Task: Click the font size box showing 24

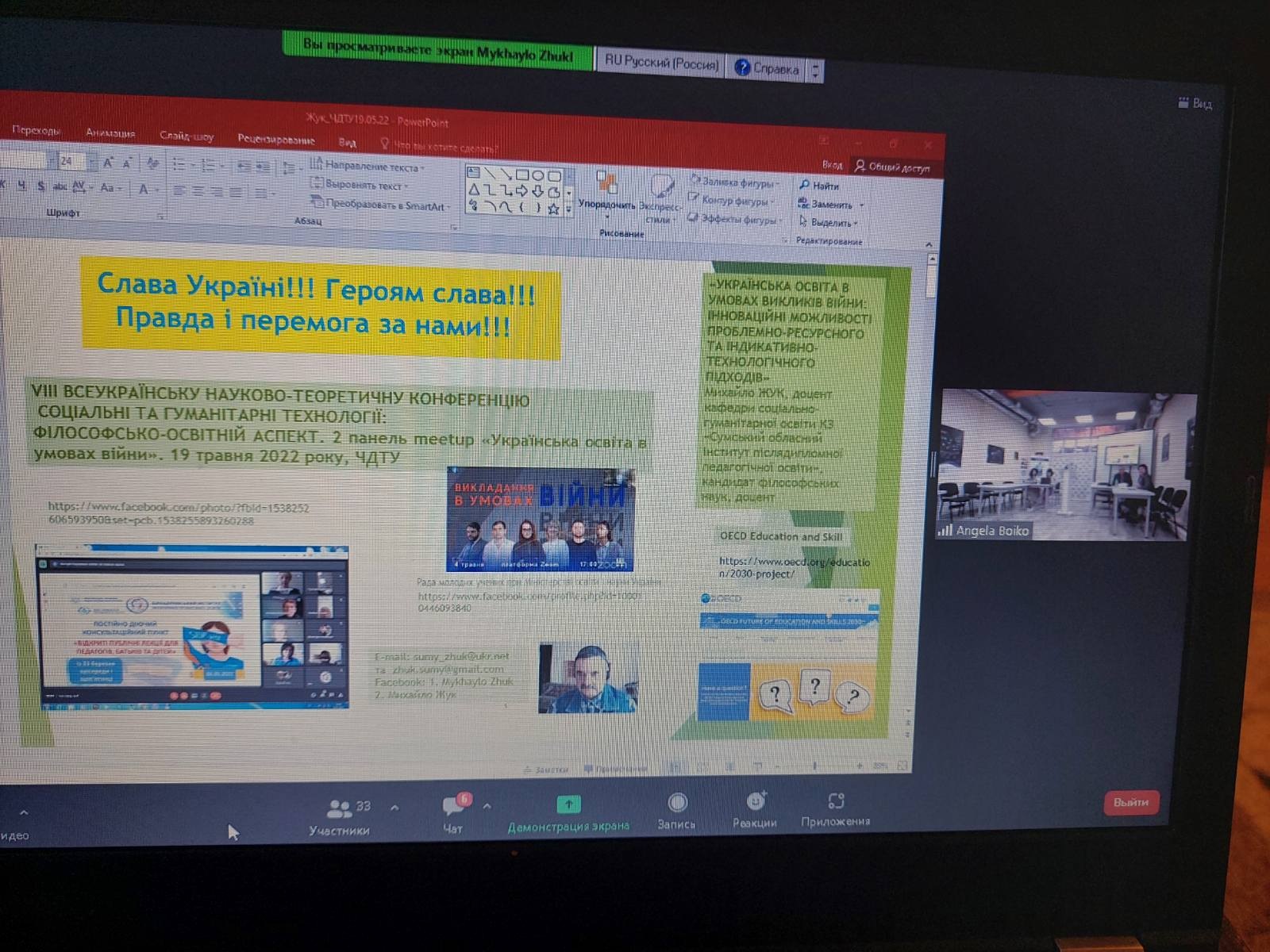Action: [x=71, y=161]
